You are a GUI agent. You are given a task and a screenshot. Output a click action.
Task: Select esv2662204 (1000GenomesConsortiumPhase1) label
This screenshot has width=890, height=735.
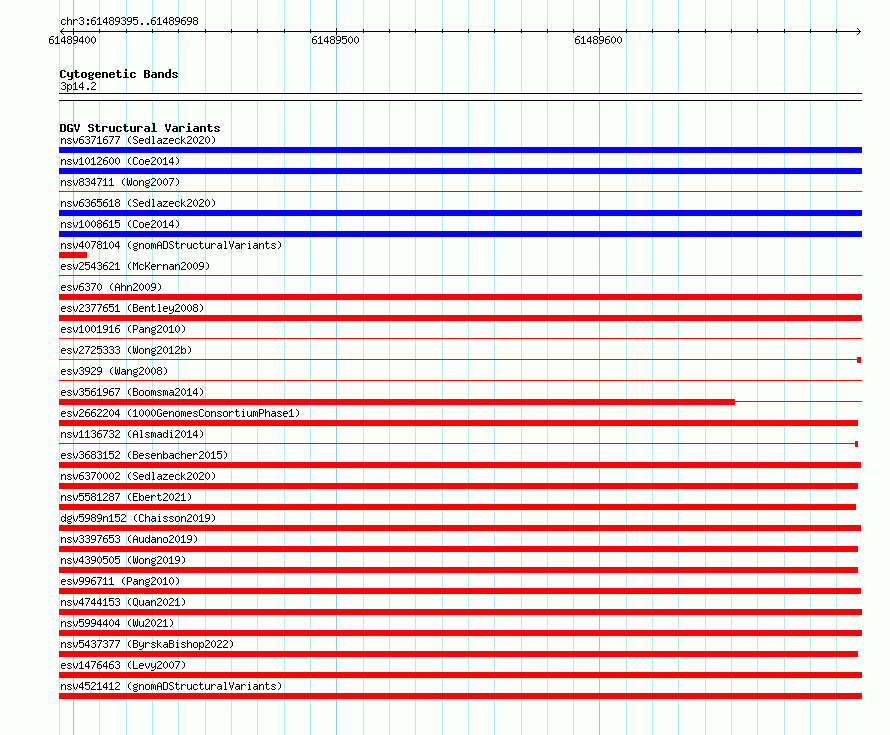(180, 413)
